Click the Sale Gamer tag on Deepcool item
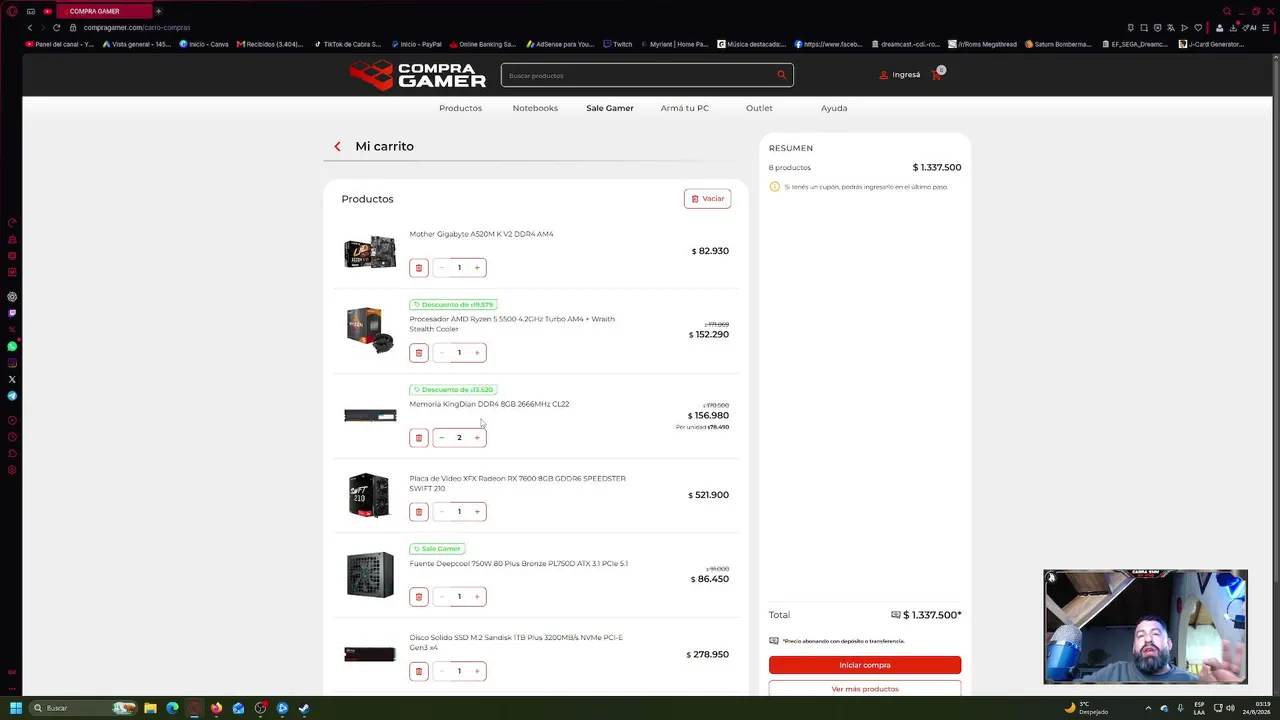The image size is (1280, 720). 437,549
